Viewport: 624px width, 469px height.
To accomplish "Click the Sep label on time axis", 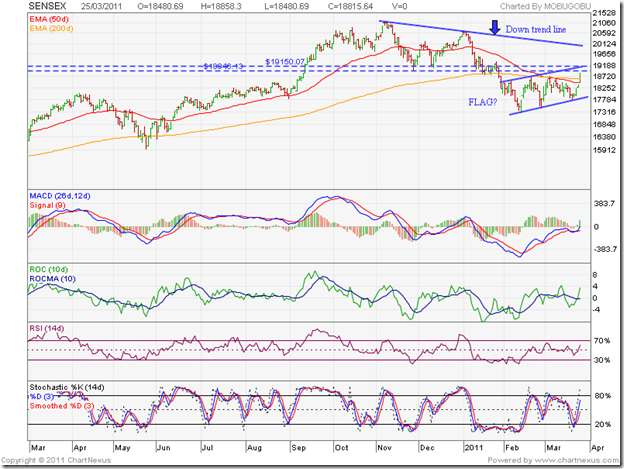I will (x=298, y=448).
